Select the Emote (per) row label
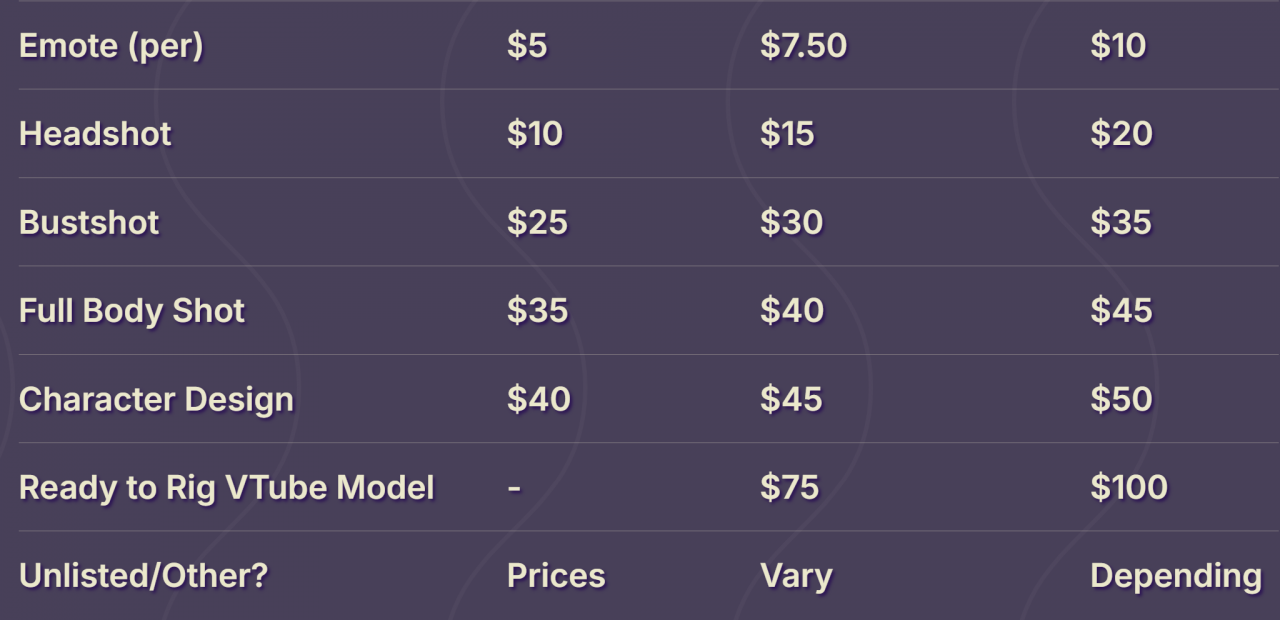 point(111,46)
